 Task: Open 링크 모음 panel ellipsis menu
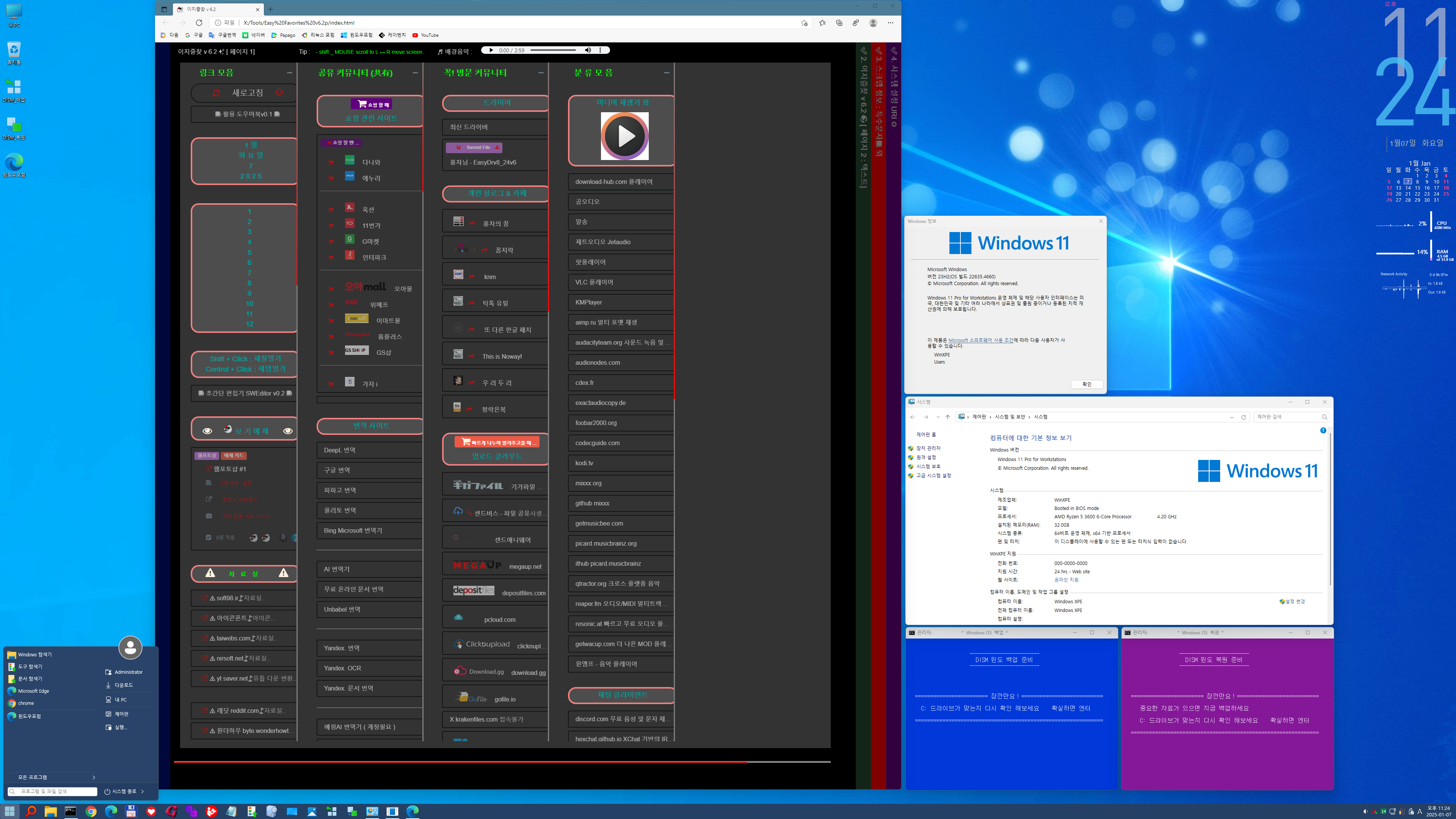(289, 72)
